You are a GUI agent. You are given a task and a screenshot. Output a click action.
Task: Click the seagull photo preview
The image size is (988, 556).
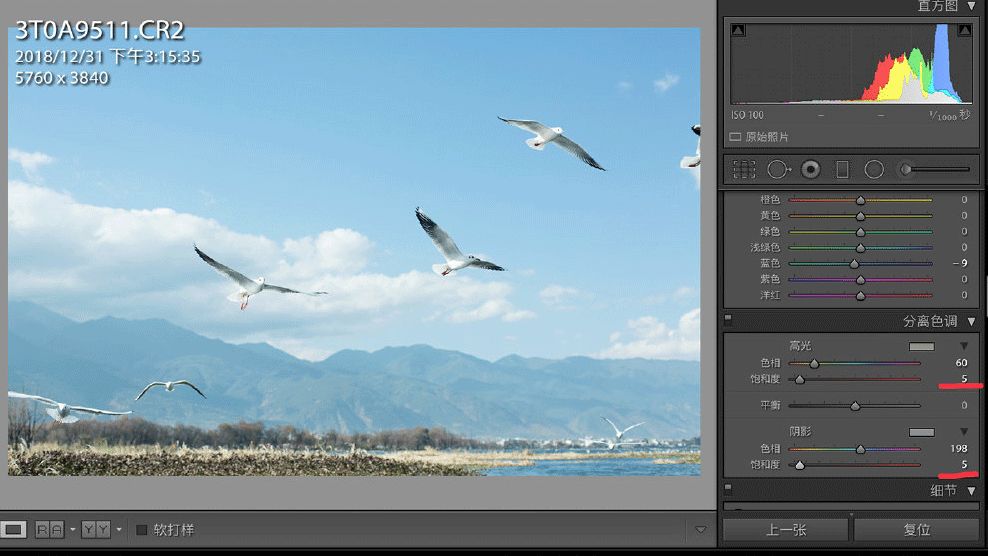353,251
